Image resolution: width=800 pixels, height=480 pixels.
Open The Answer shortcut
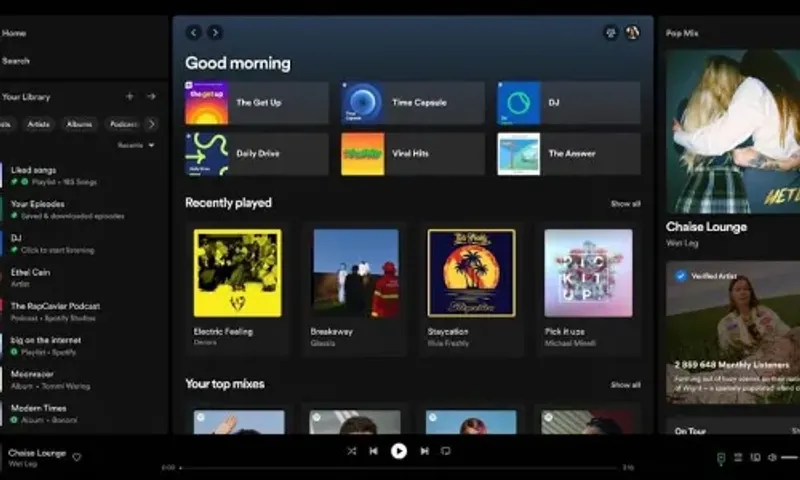(569, 154)
